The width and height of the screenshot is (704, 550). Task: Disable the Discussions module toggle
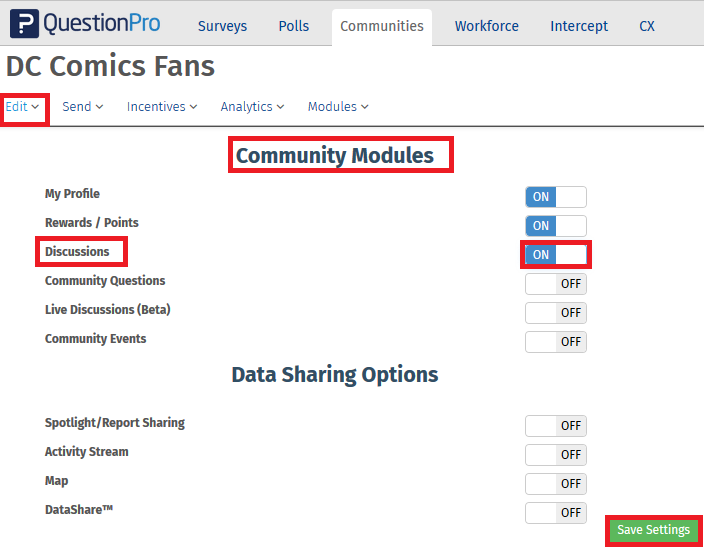[x=555, y=255]
